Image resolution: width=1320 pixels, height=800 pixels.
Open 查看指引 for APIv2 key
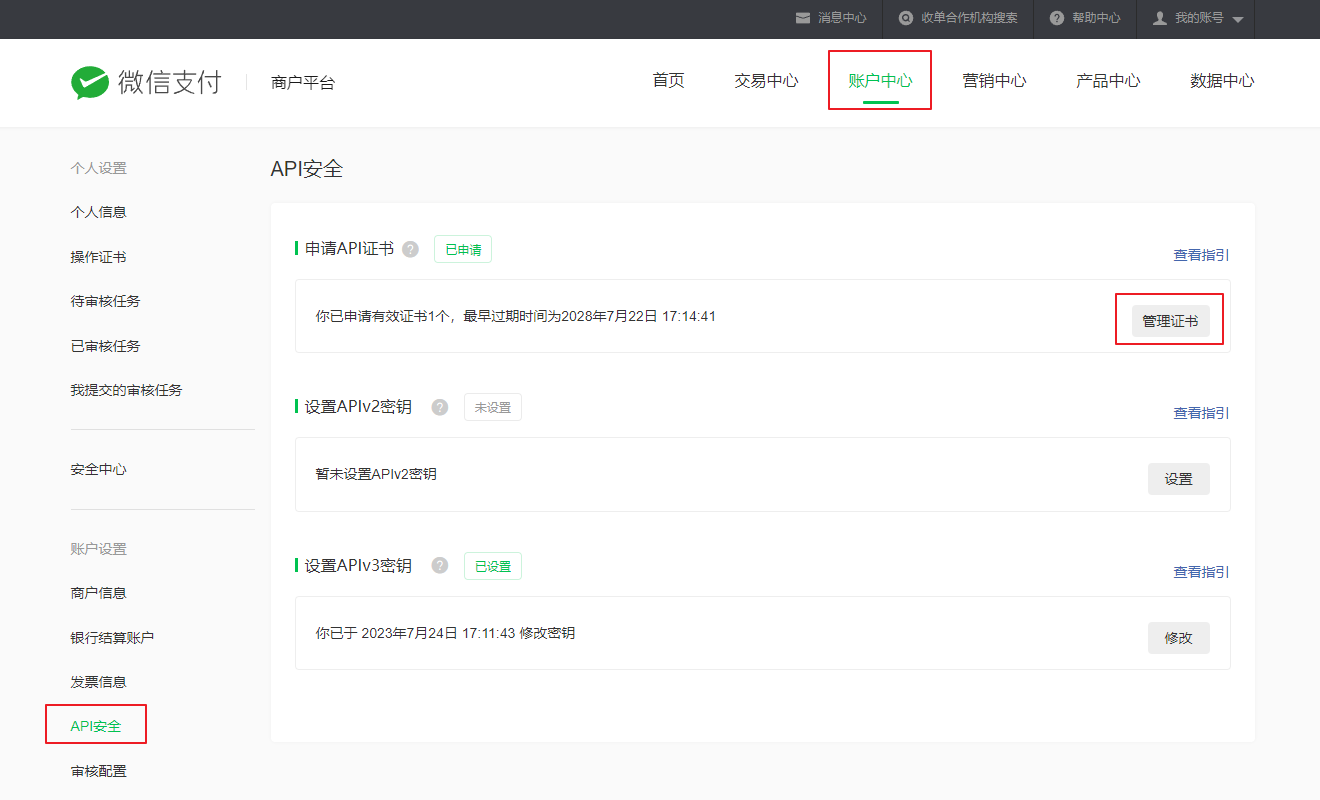pos(1201,413)
